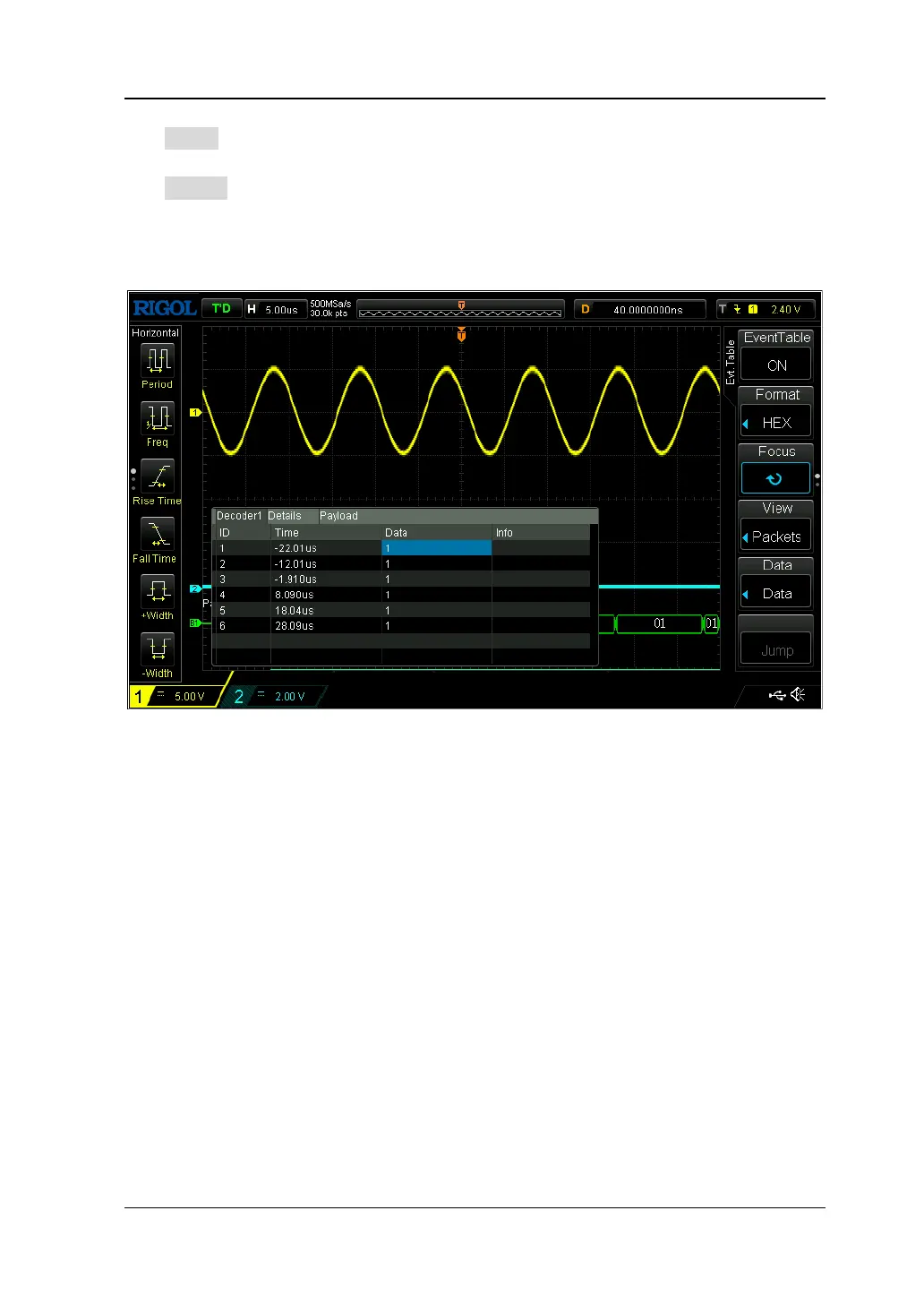924x1305 pixels.
Task: Select the Freq measurement icon
Action: (158, 417)
